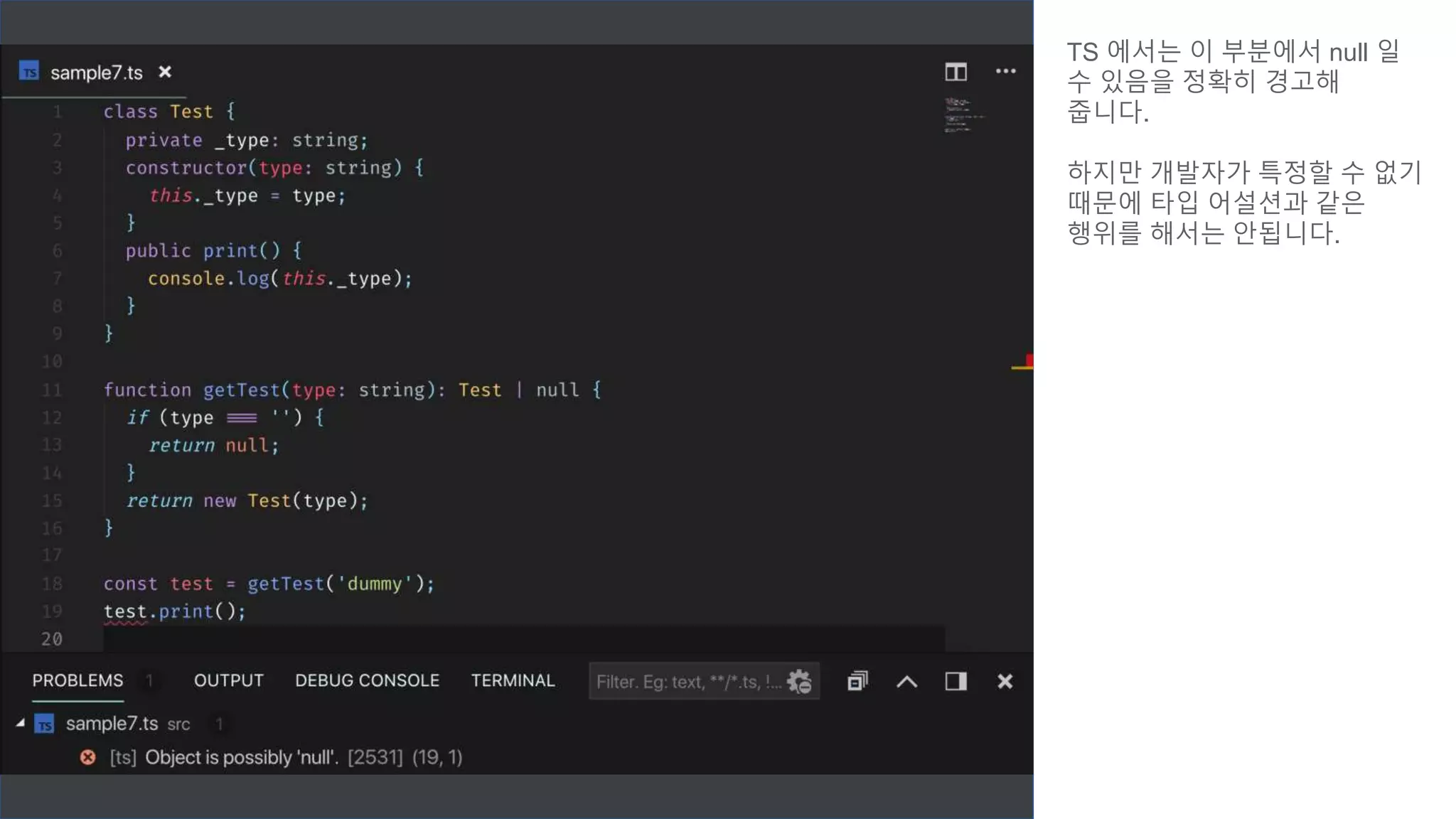The image size is (1456, 819).
Task: Click 'return new Test(type);' on line 15
Action: pyautogui.click(x=247, y=500)
